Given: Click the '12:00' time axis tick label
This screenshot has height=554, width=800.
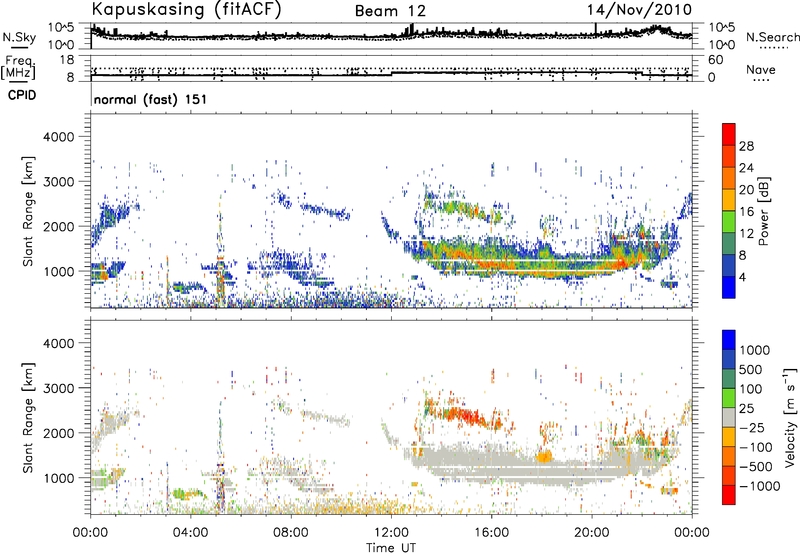Looking at the screenshot, I should [391, 533].
